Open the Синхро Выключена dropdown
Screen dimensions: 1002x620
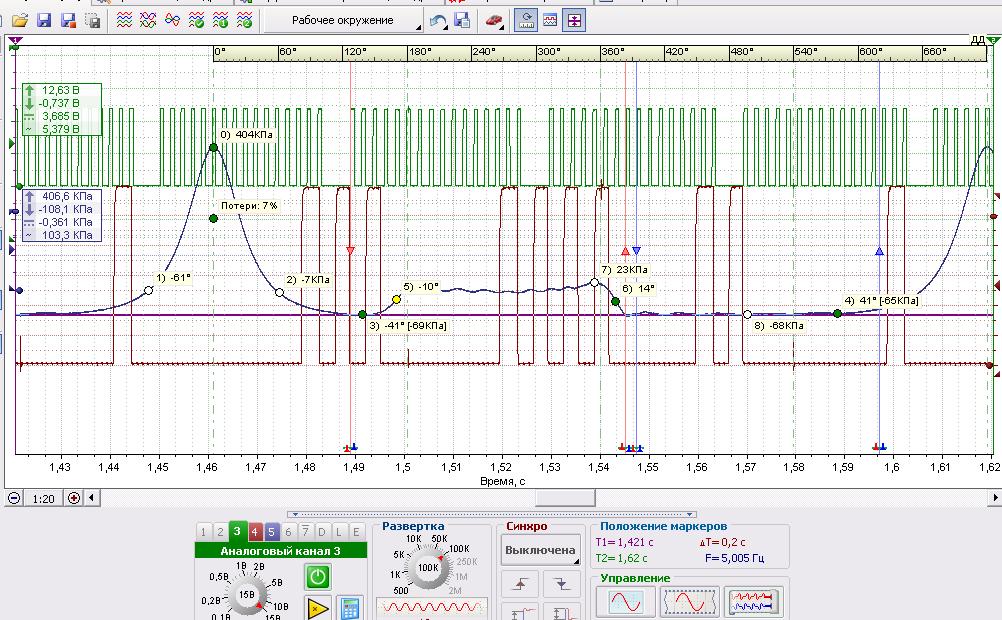coord(540,550)
